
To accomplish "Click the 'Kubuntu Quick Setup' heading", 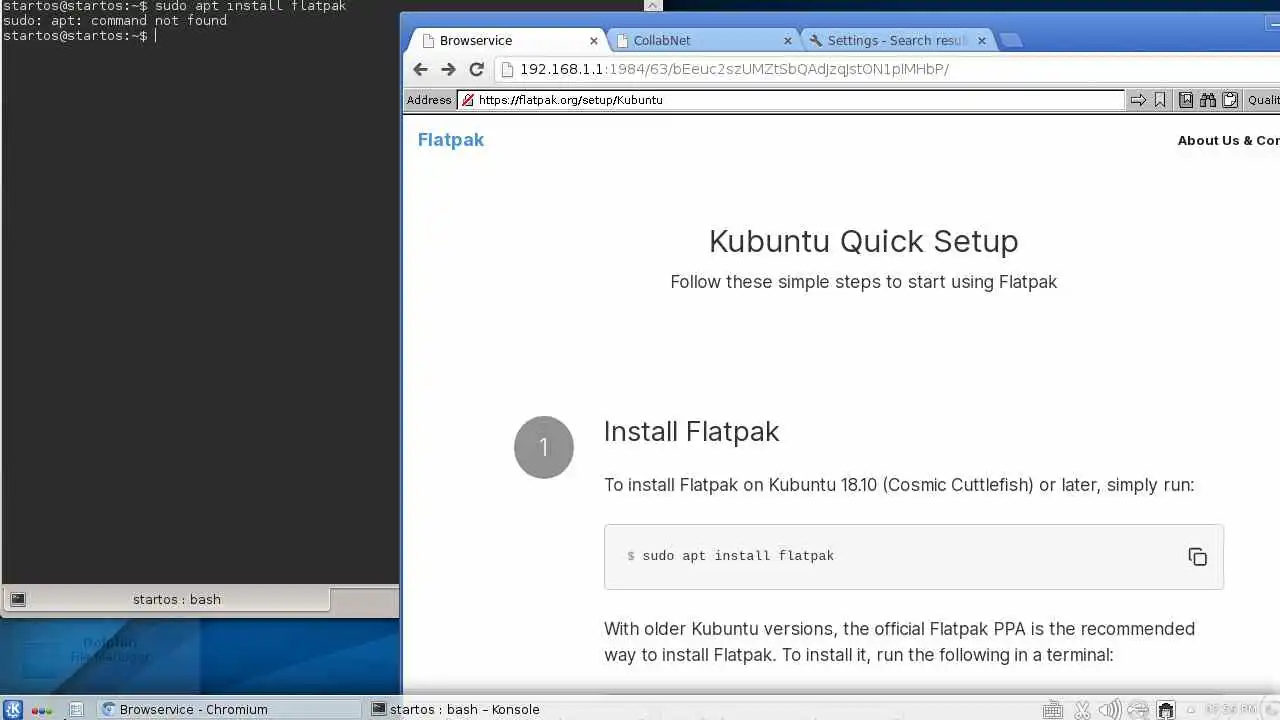I will click(x=863, y=241).
